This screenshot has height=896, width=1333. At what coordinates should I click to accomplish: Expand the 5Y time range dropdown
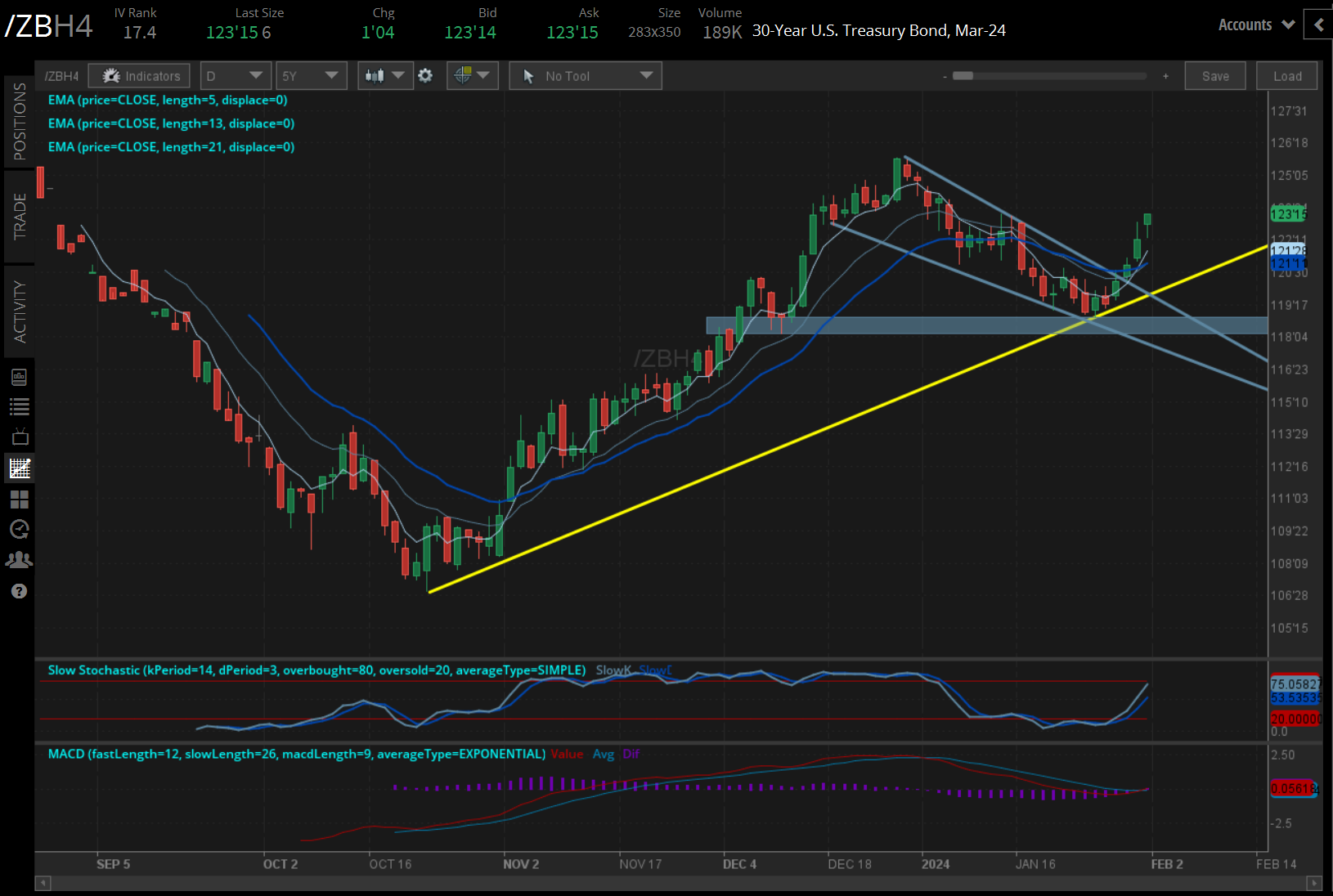coord(311,76)
